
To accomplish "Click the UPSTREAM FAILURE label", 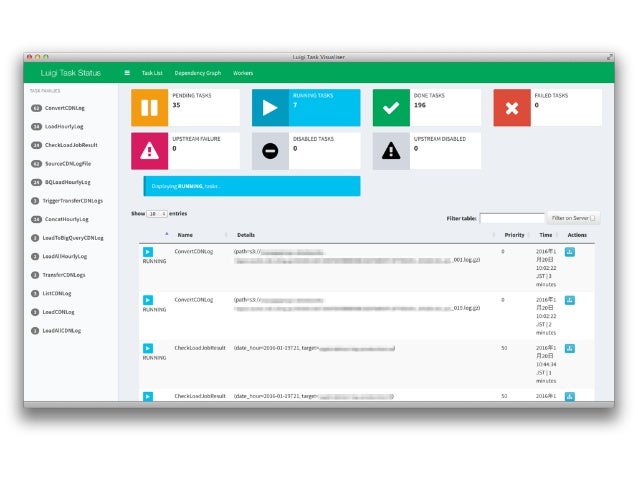I will (196, 139).
